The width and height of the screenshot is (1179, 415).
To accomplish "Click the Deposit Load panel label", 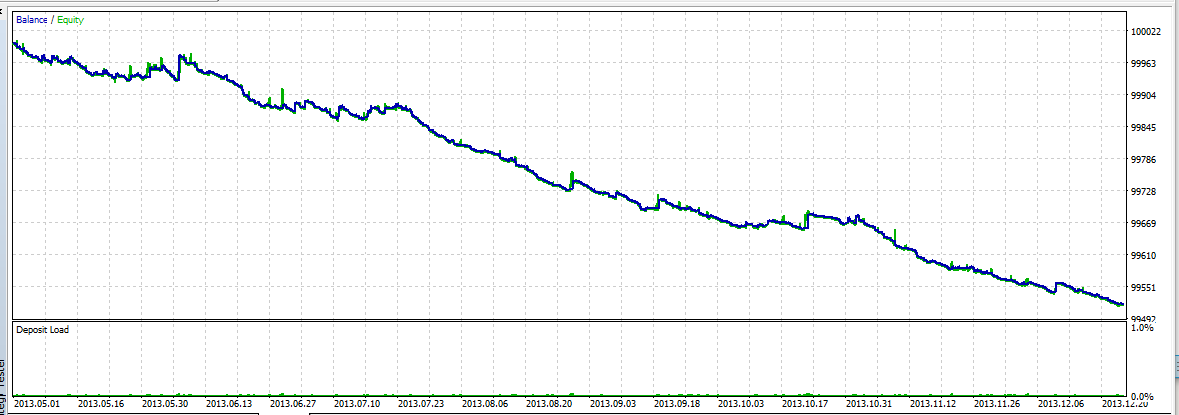I will pos(42,329).
